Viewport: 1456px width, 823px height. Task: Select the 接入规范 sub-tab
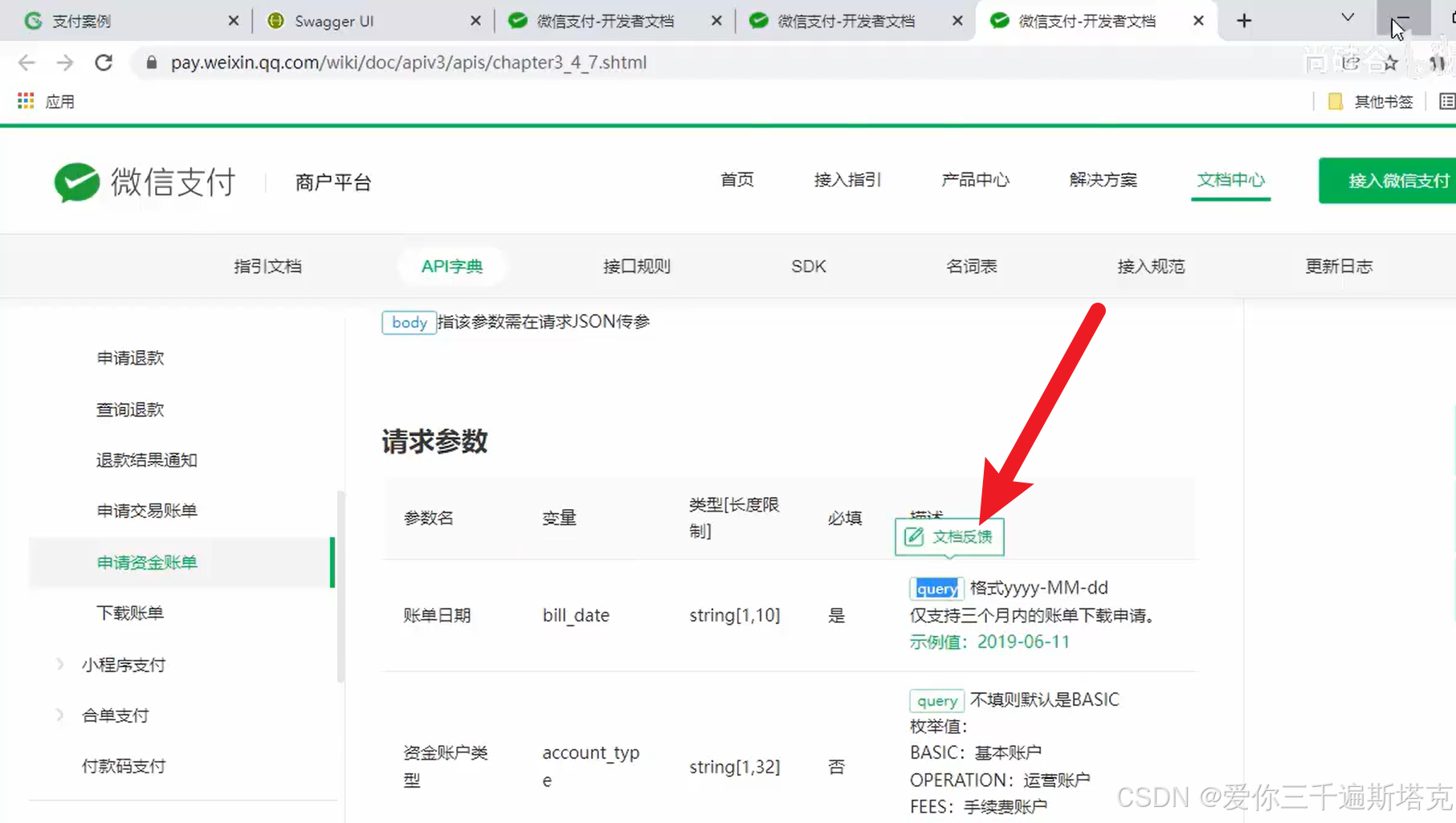(1151, 266)
